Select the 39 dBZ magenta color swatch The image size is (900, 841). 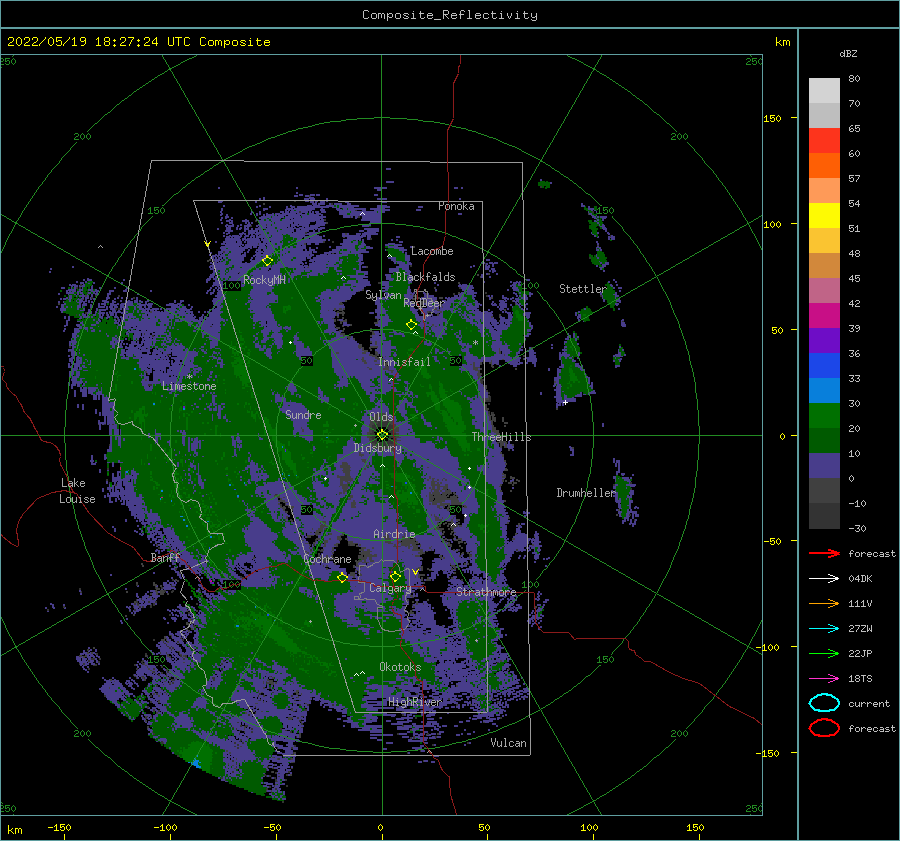click(824, 315)
